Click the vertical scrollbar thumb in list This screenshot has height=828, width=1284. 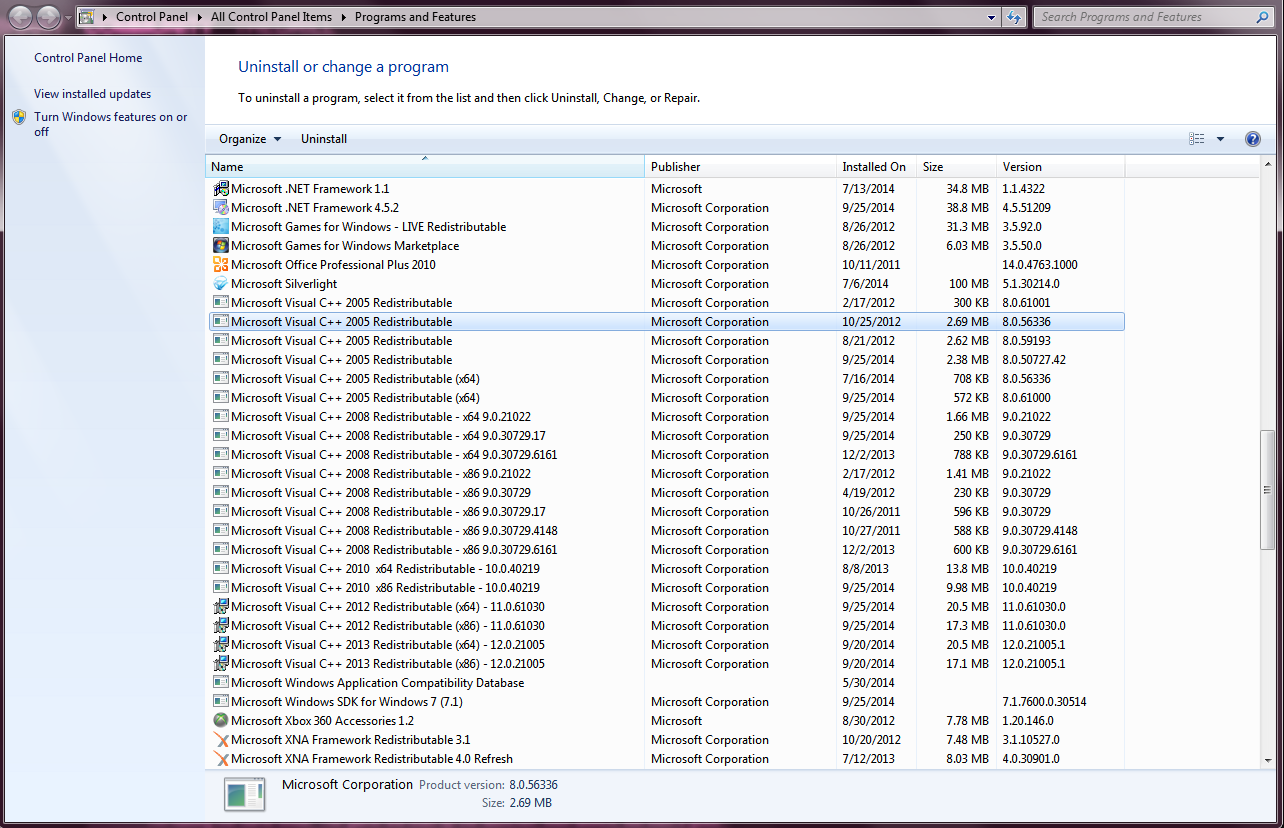[1267, 490]
